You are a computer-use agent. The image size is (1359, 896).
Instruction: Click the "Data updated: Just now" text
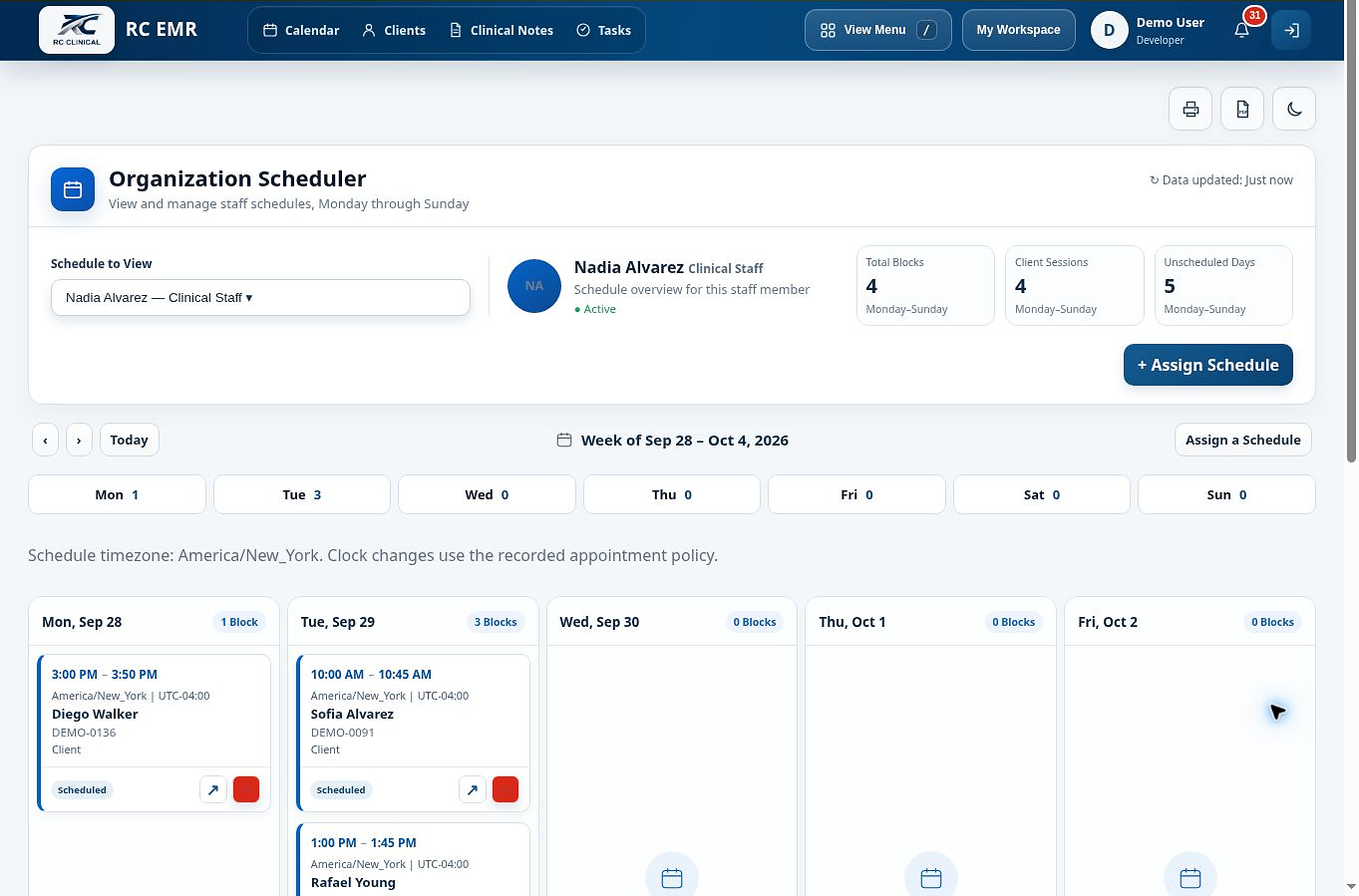(1221, 180)
